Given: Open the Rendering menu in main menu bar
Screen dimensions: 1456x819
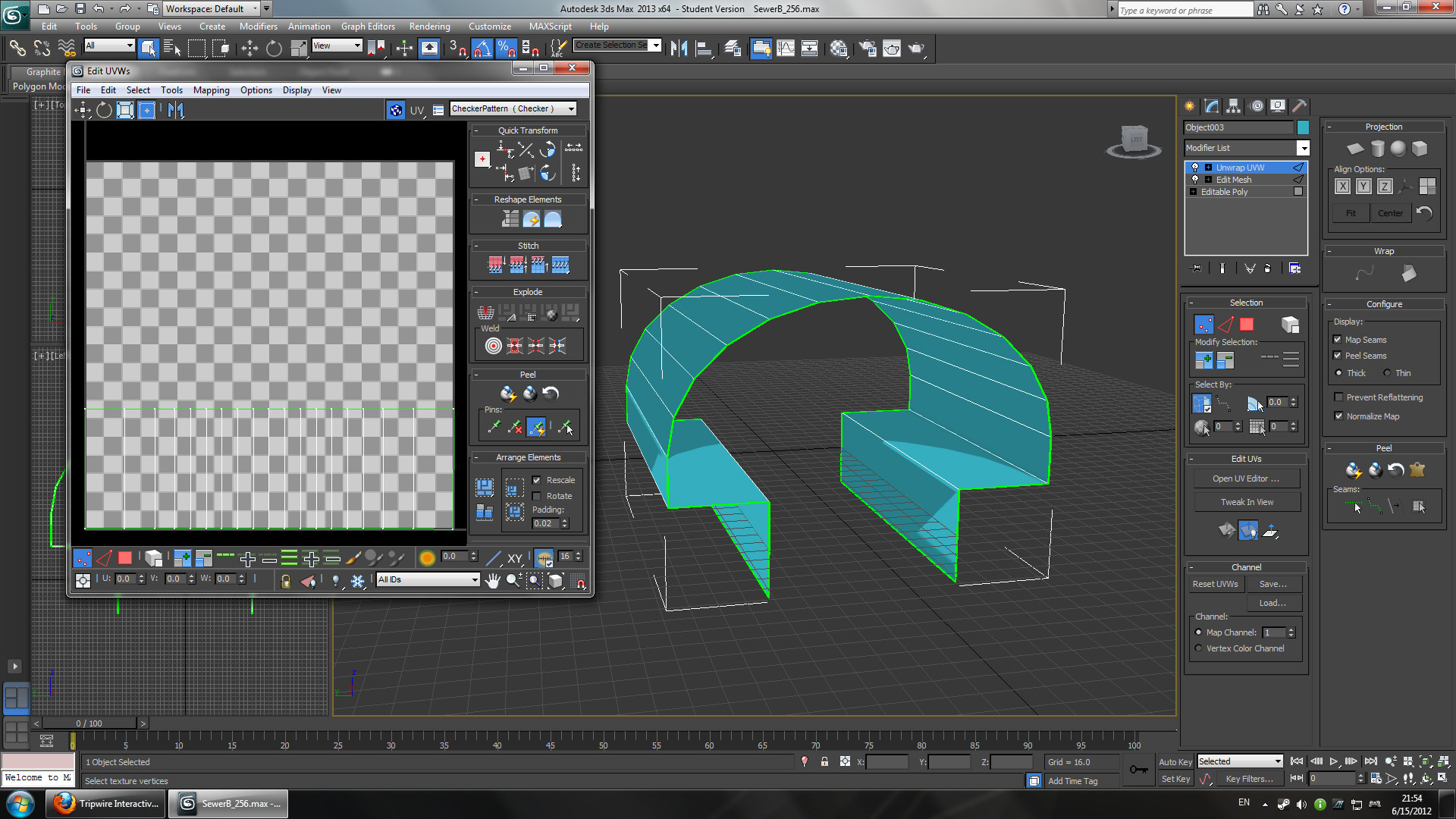Looking at the screenshot, I should coord(429,27).
